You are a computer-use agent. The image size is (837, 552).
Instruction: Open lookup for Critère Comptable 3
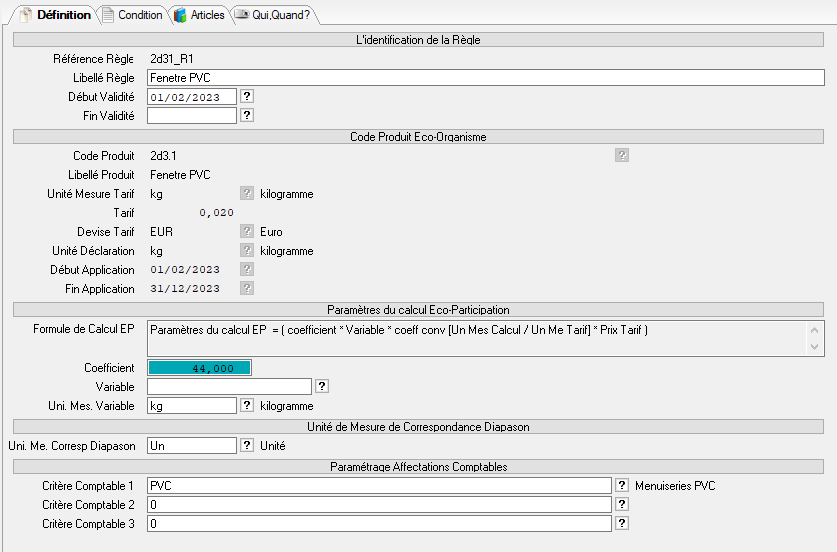point(622,523)
